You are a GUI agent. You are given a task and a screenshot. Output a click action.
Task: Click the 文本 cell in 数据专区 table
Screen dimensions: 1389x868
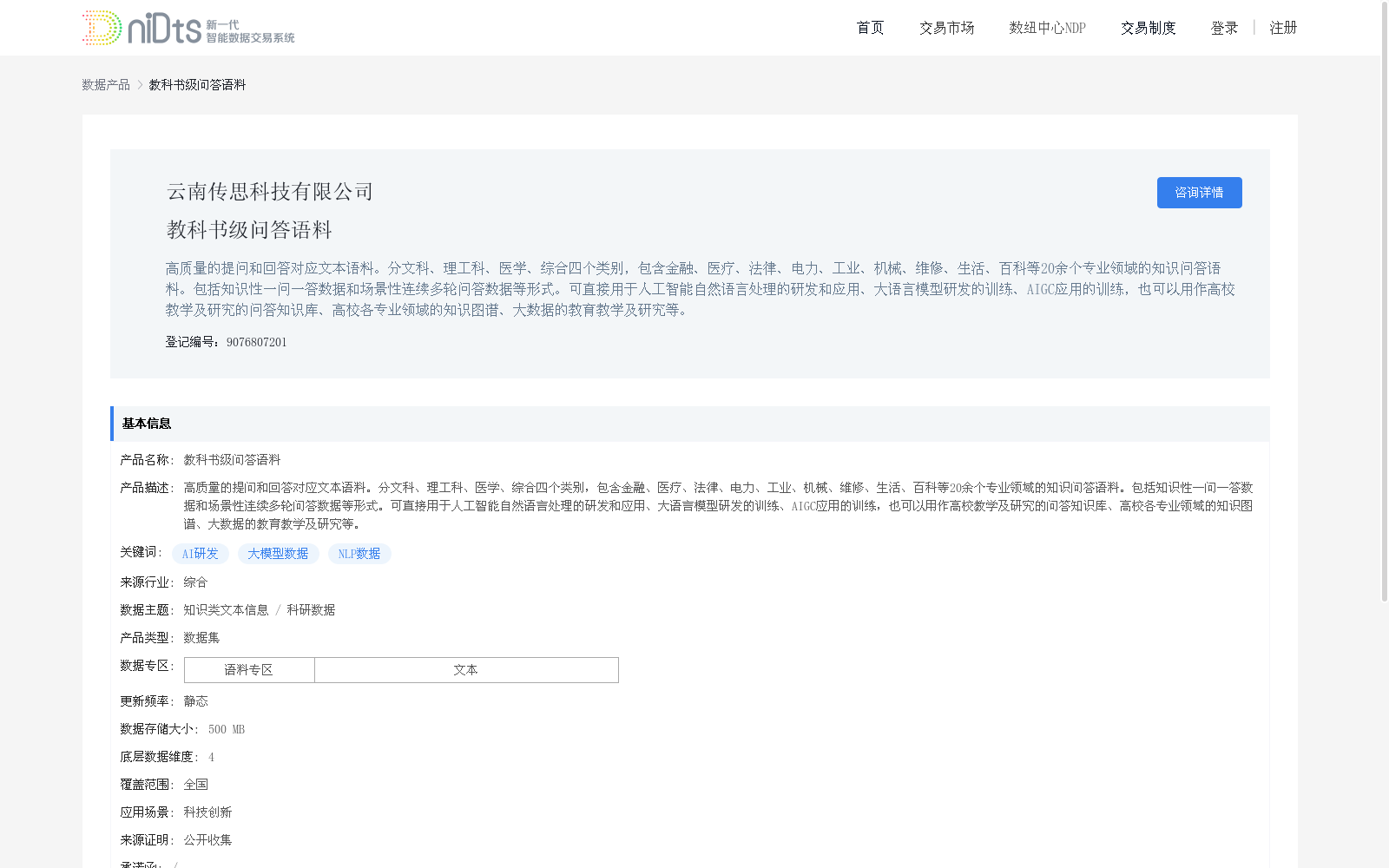coord(466,670)
